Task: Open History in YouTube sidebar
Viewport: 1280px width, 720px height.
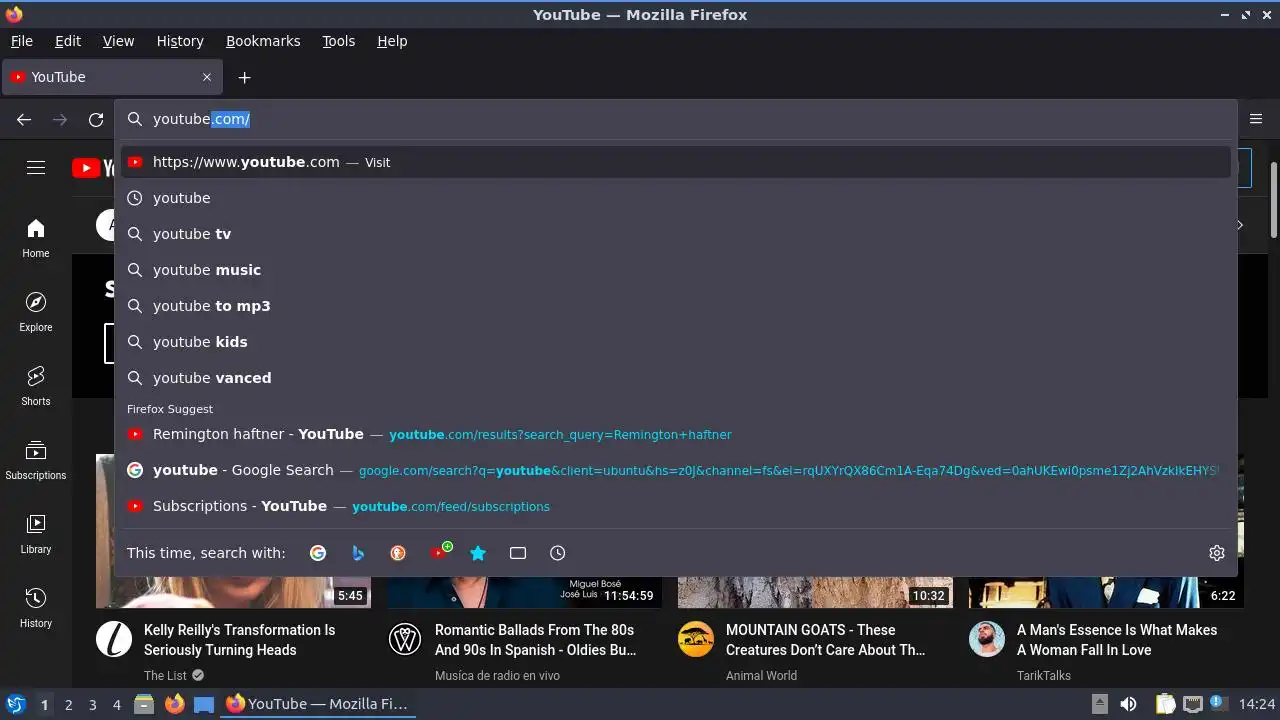Action: click(36, 608)
